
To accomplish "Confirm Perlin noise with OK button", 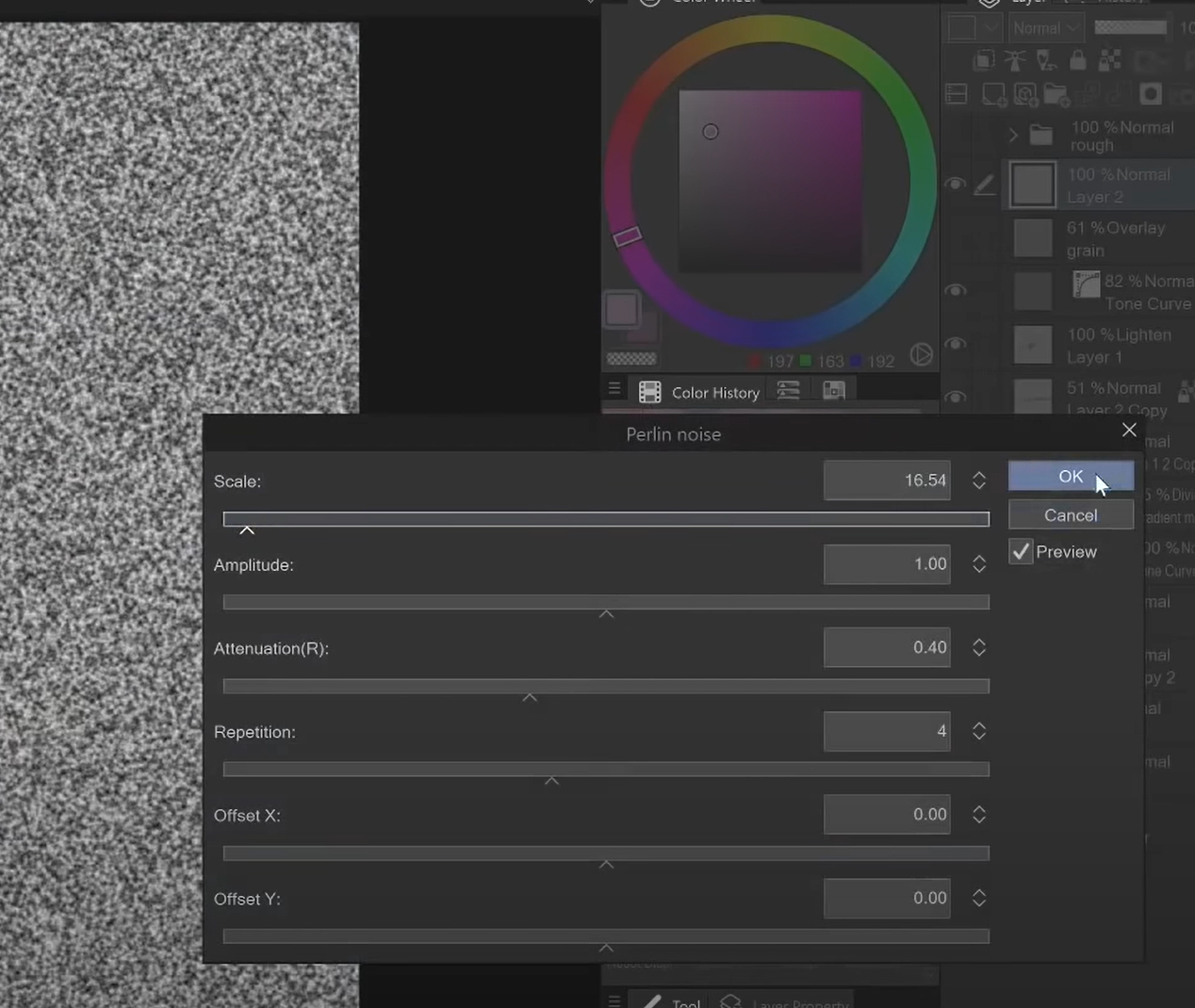I will click(x=1071, y=477).
